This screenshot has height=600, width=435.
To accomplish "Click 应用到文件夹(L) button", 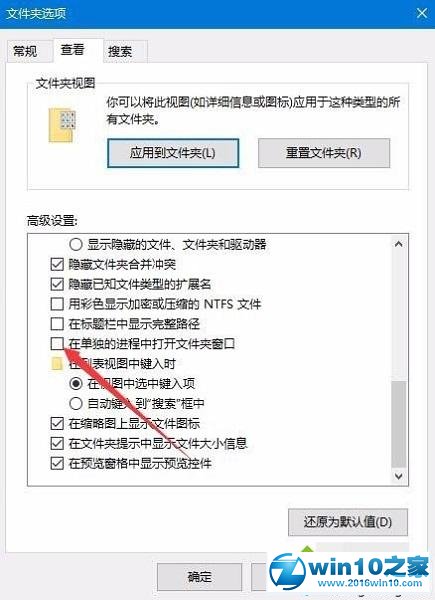I will click(x=173, y=153).
